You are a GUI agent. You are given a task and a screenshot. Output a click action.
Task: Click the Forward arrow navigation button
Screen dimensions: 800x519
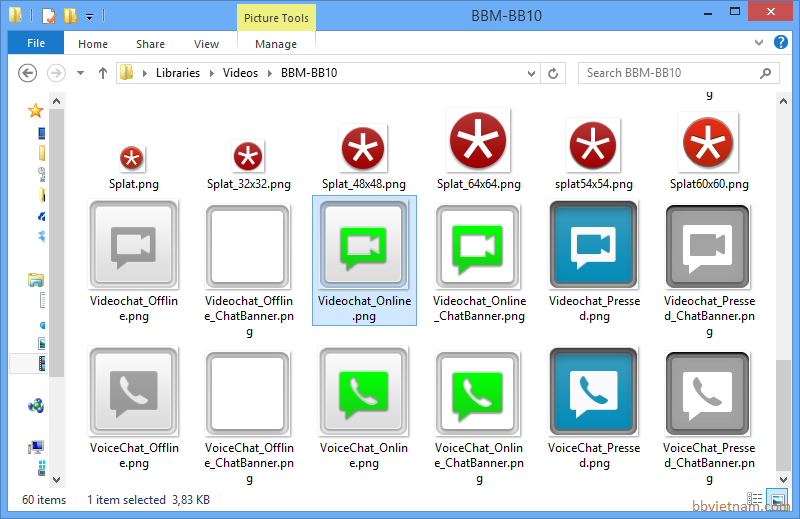56,73
